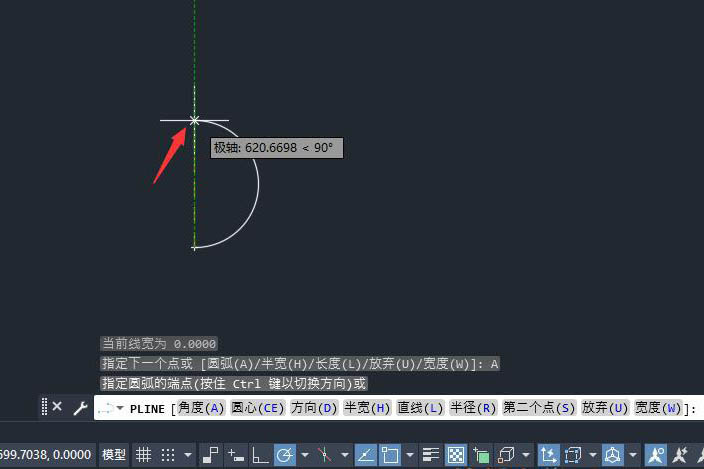Screen dimensions: 704x469
Task: Click the PLINE command name text
Action: click(x=147, y=409)
